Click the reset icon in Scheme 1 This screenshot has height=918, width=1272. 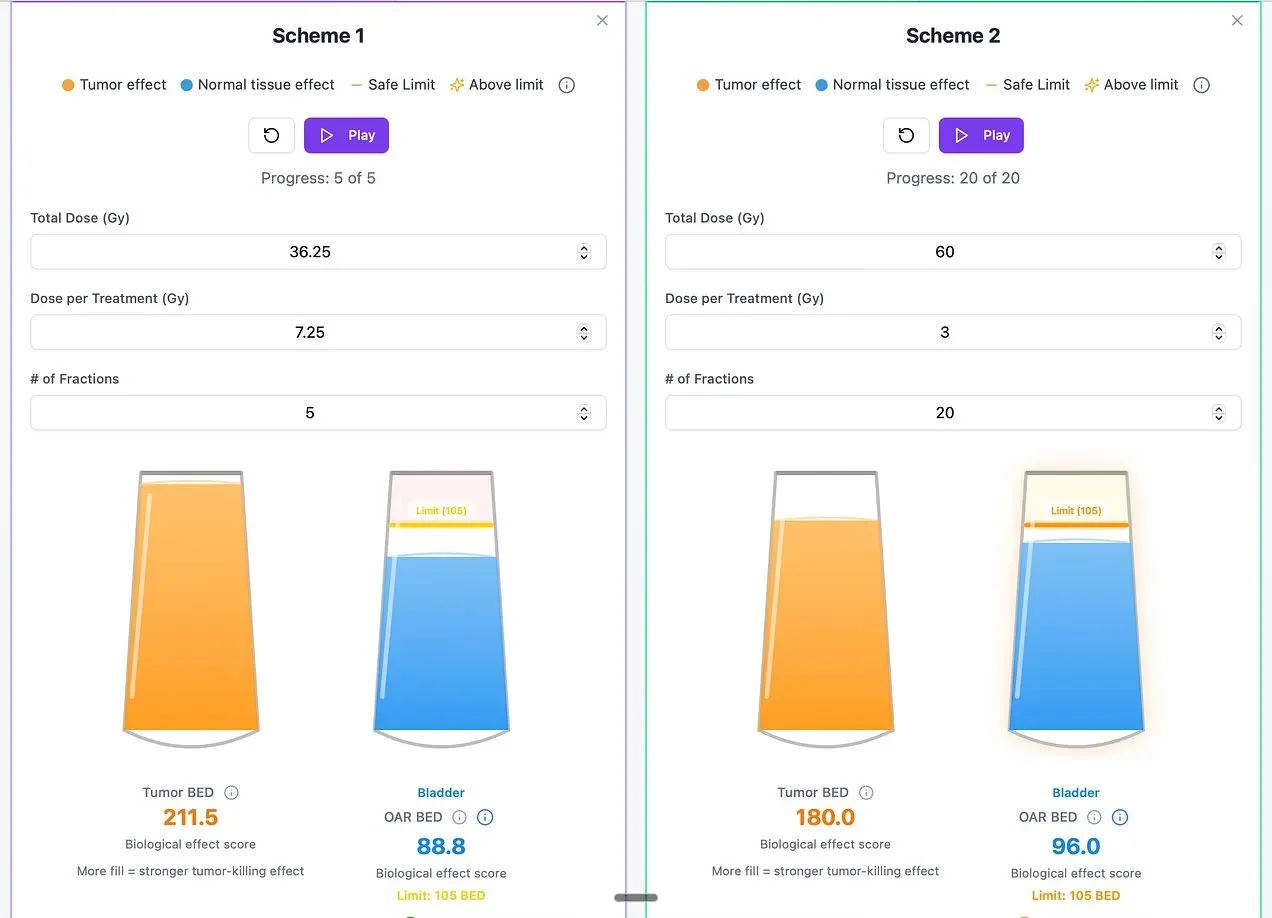pyautogui.click(x=271, y=135)
